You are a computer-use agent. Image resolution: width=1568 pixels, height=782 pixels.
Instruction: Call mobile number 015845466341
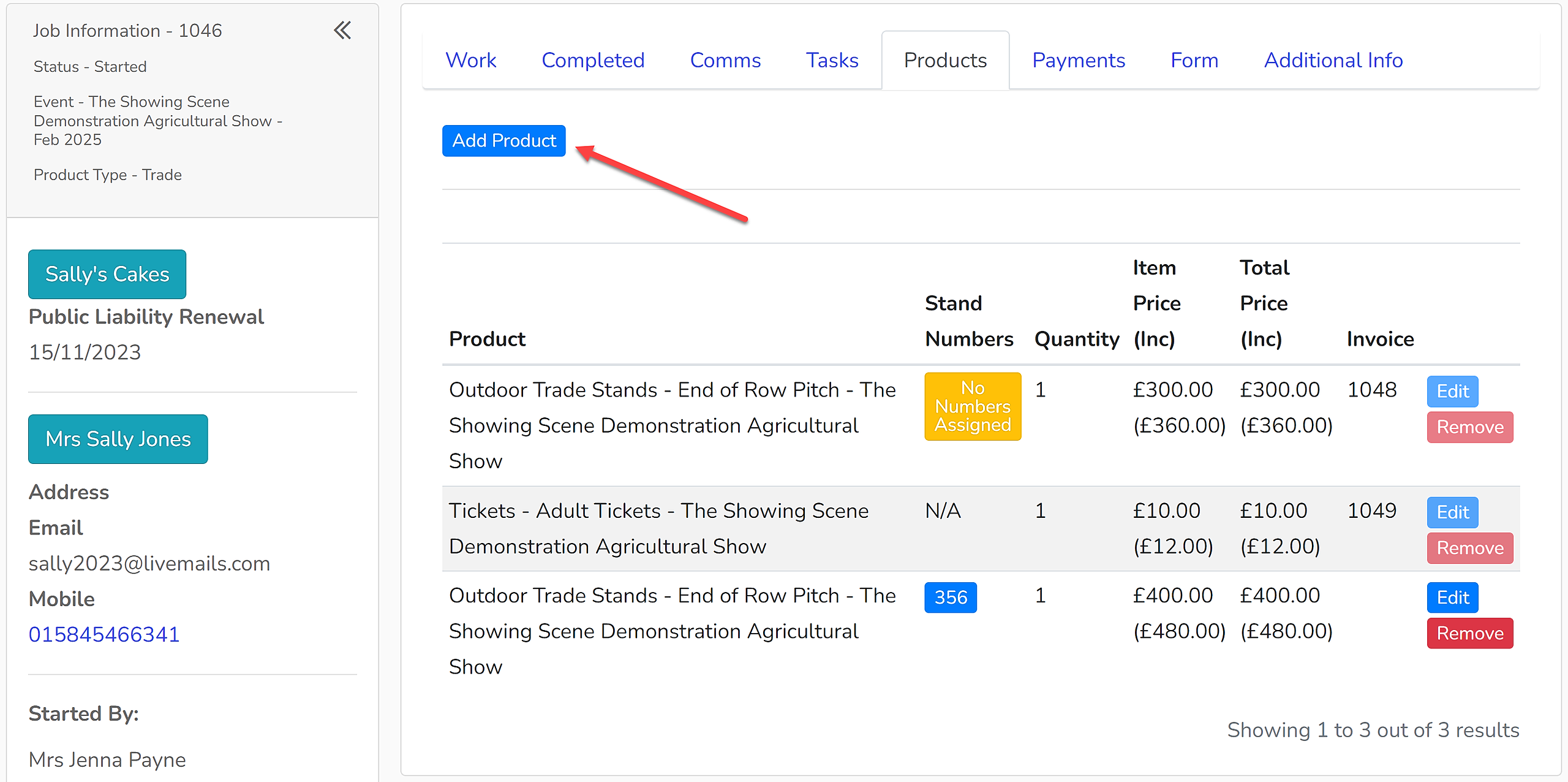tap(104, 634)
